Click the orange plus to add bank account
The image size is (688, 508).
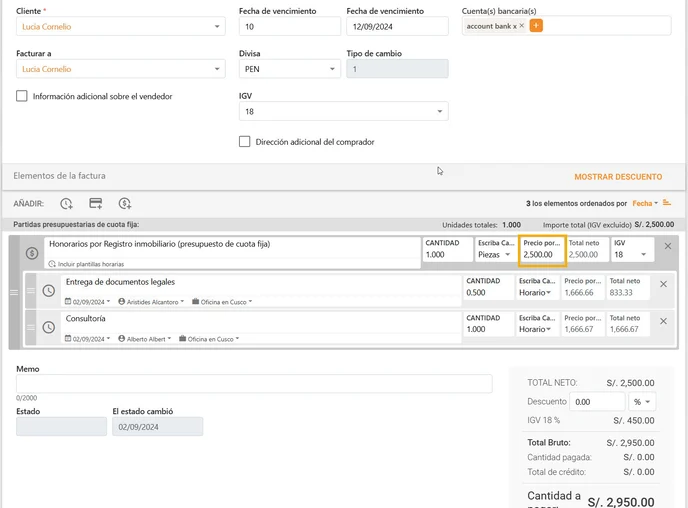click(536, 26)
